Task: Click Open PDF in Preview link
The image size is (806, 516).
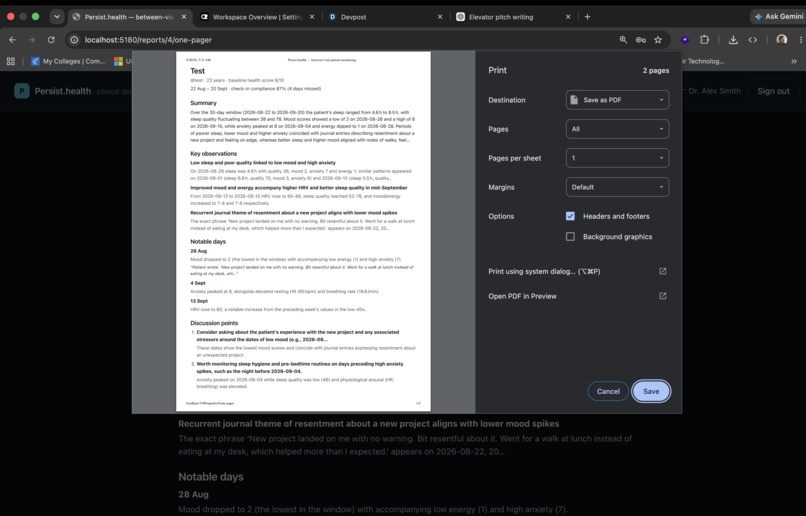Action: coord(522,296)
